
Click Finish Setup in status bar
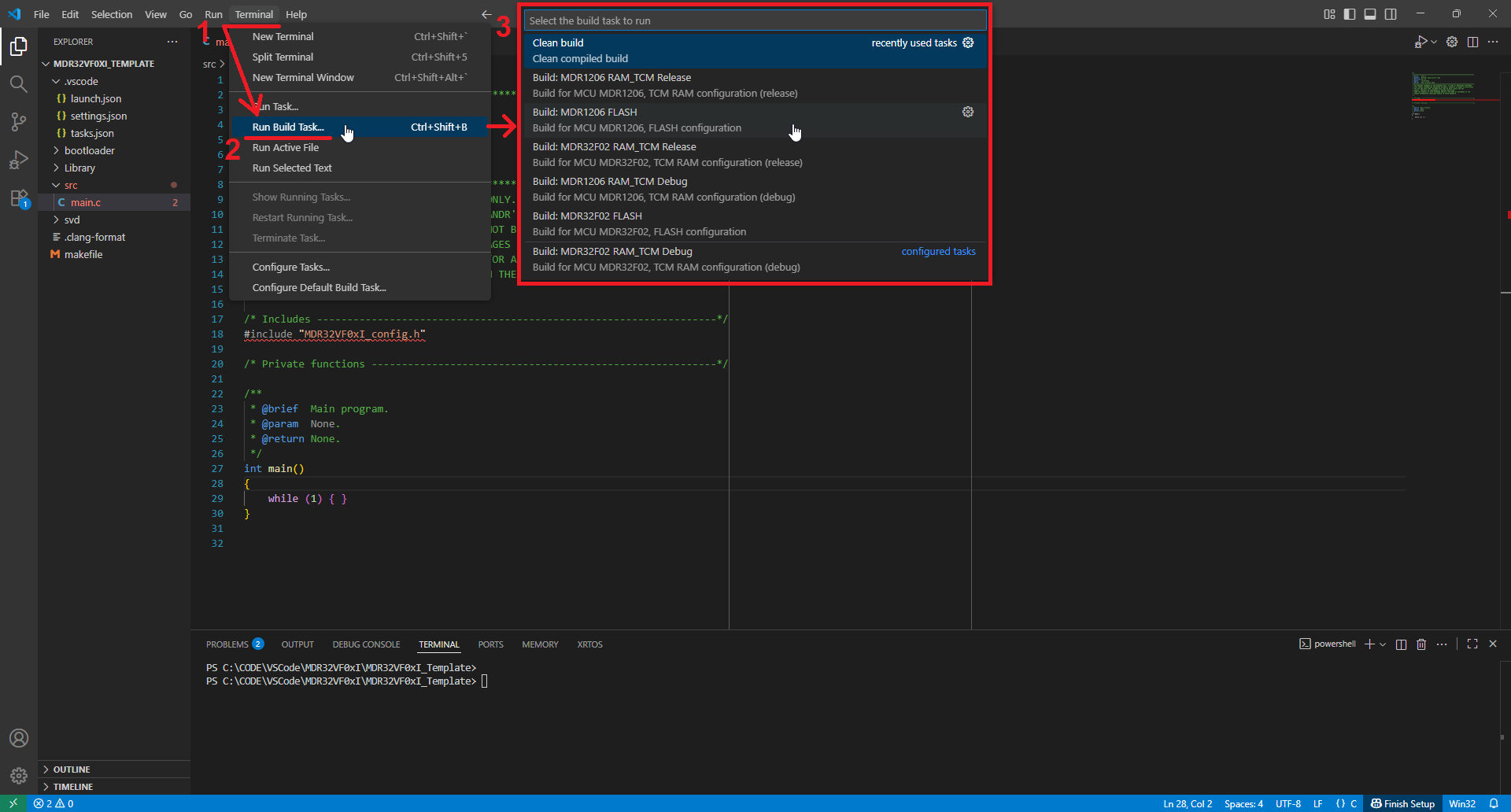1403,803
